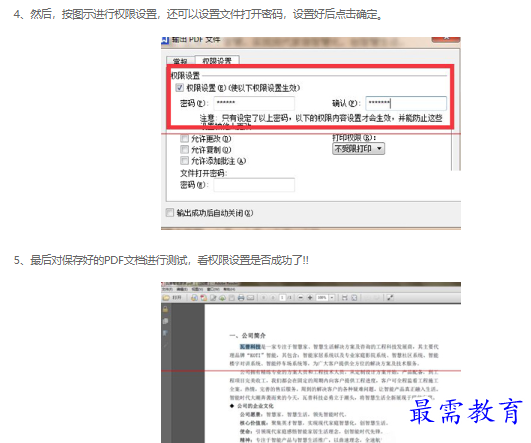Close the 输出PDF文件 dialog
531x443 pixels.
pyautogui.click(x=446, y=39)
